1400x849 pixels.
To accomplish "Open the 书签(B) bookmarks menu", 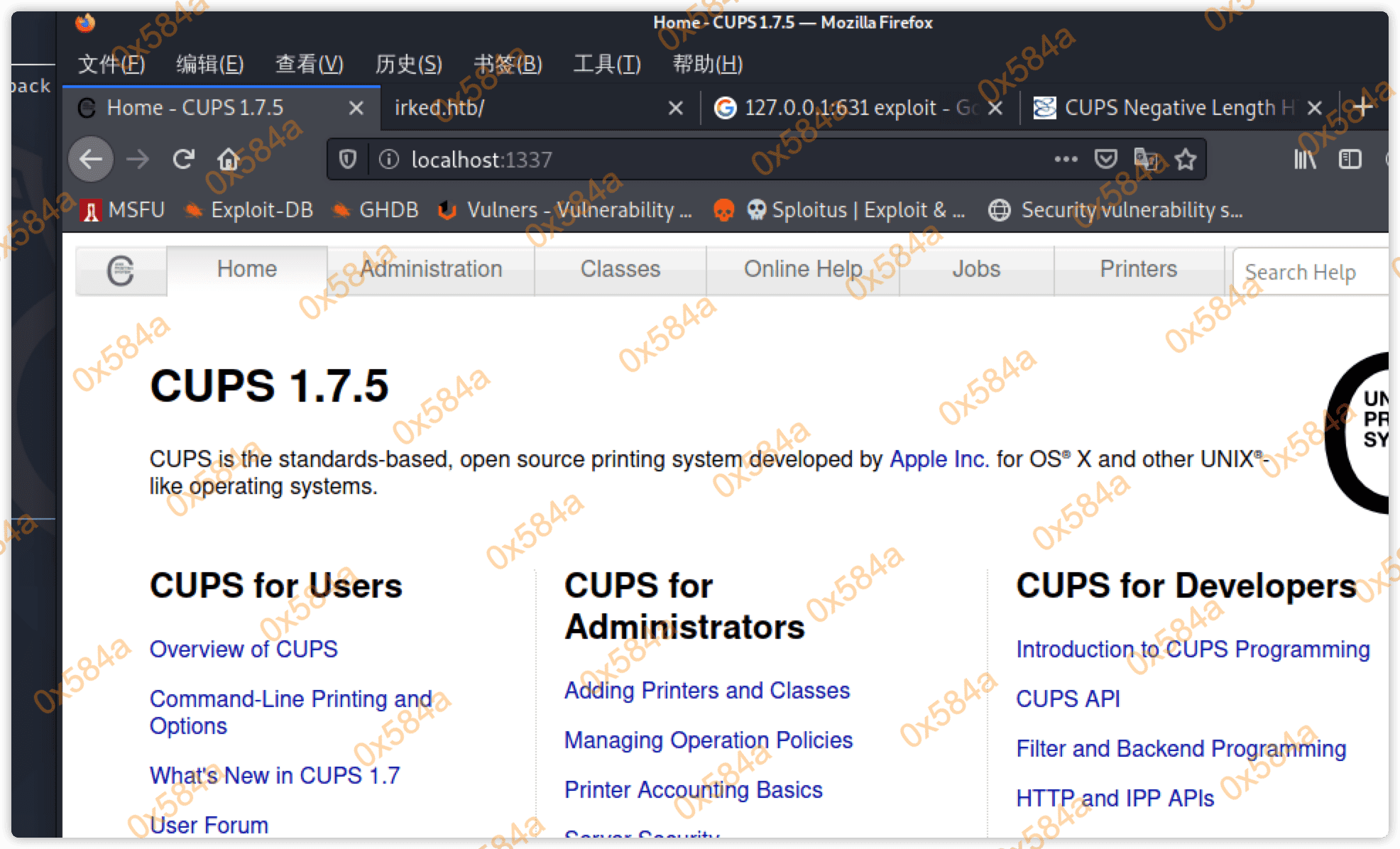I will pyautogui.click(x=507, y=64).
